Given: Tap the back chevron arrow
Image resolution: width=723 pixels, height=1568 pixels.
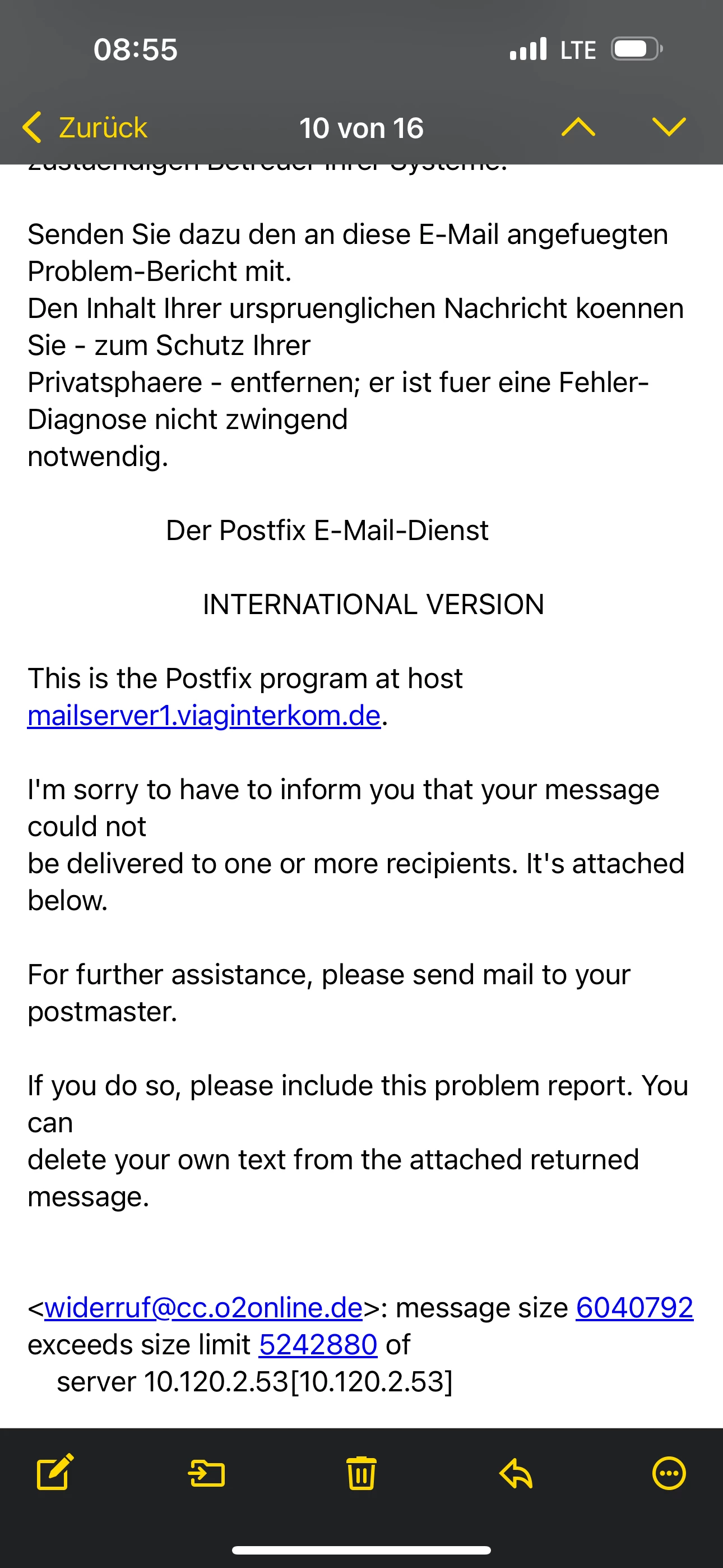Looking at the screenshot, I should coord(31,127).
